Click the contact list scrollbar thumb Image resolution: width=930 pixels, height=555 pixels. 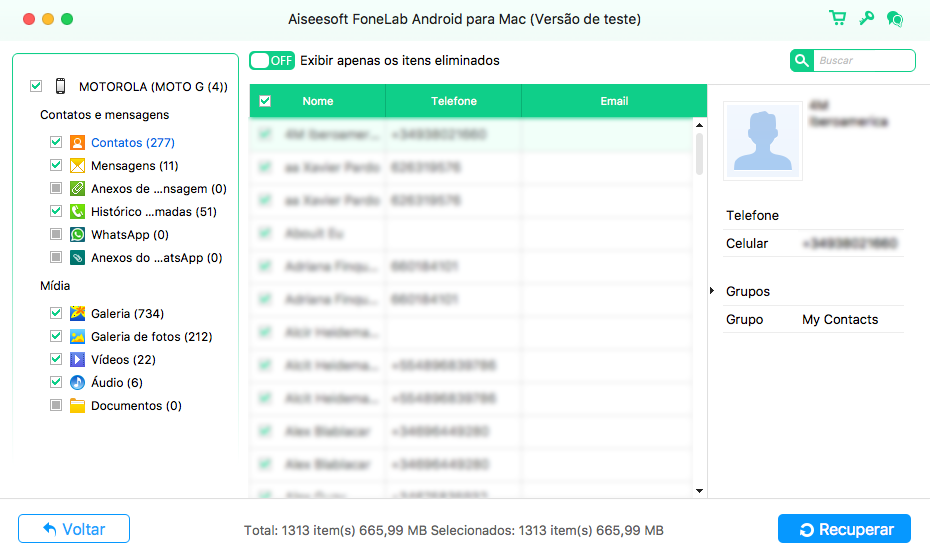coord(699,154)
